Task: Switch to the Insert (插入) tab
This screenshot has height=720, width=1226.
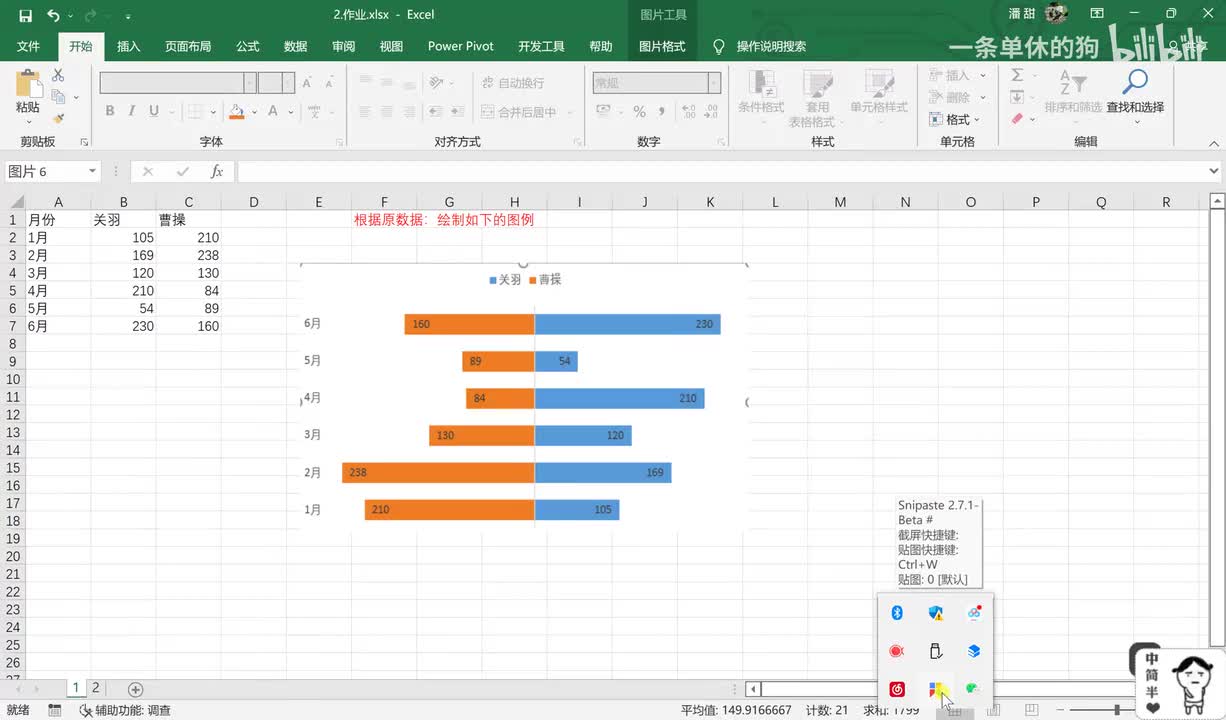Action: click(129, 46)
